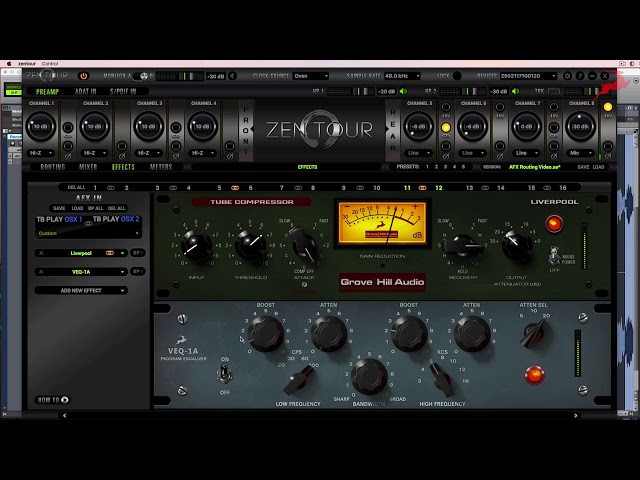Image resolution: width=640 pixels, height=480 pixels.
Task: Click AFX IN Save button
Action: pyautogui.click(x=59, y=208)
